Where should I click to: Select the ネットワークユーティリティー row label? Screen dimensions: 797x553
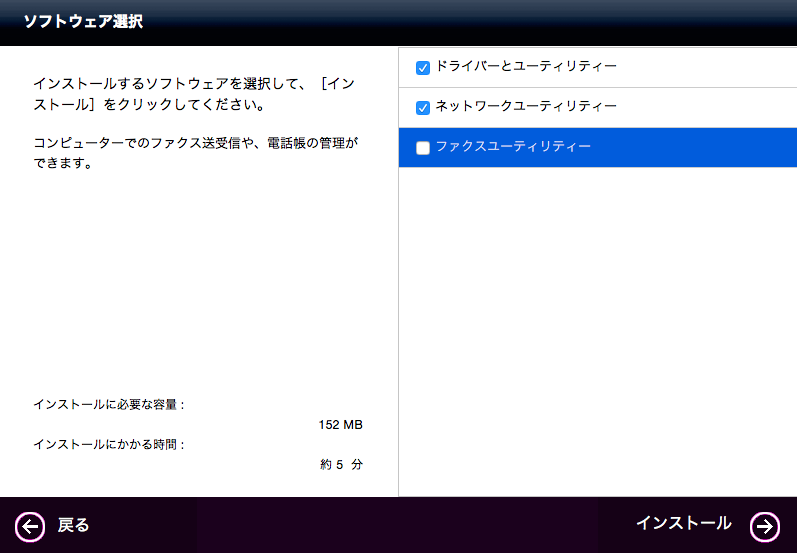pos(526,106)
